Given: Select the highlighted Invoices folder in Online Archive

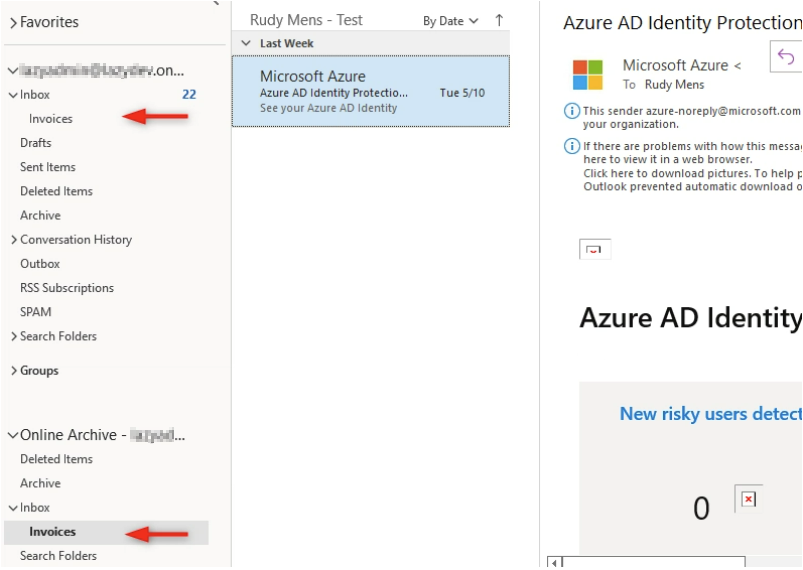Looking at the screenshot, I should (106, 532).
